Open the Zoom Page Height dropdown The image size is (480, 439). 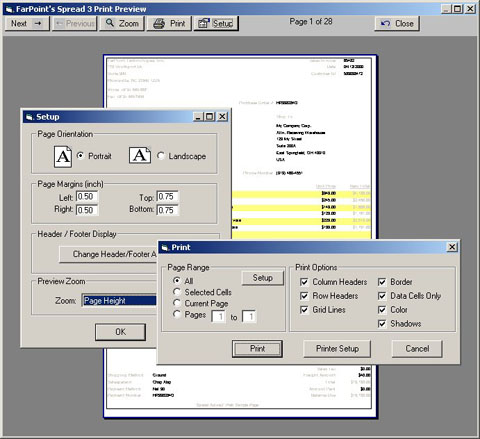(119, 301)
